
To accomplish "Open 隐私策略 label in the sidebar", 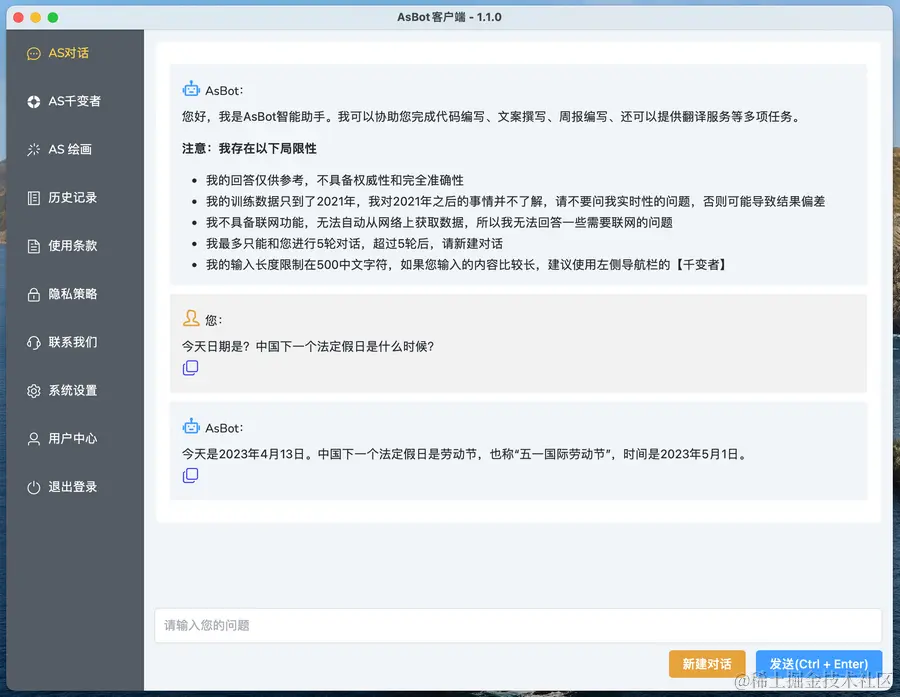I will (73, 295).
